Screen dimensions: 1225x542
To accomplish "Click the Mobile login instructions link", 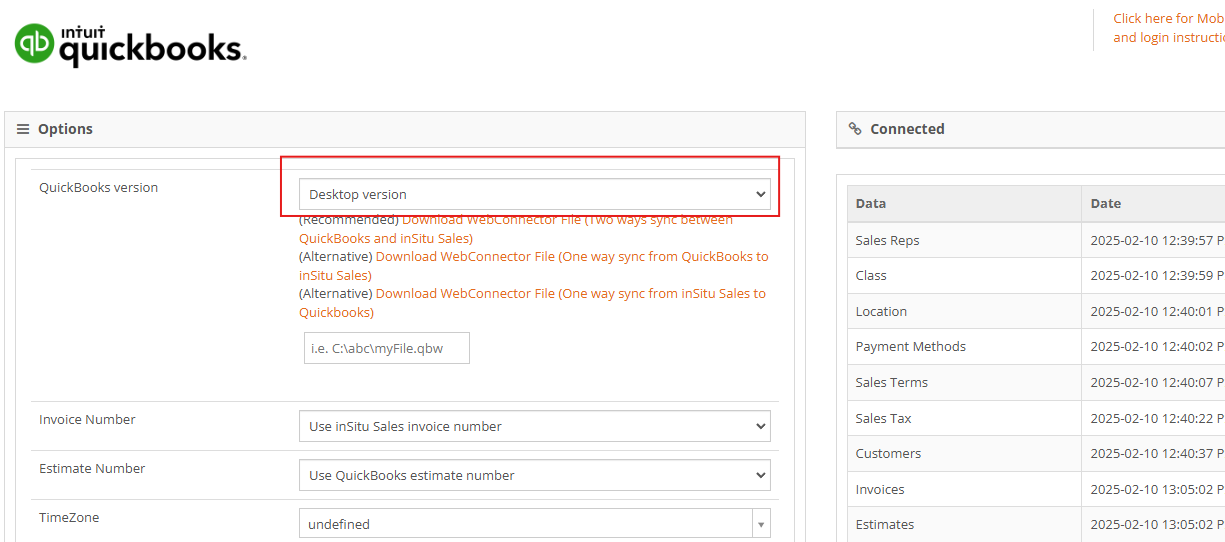I will (1169, 28).
